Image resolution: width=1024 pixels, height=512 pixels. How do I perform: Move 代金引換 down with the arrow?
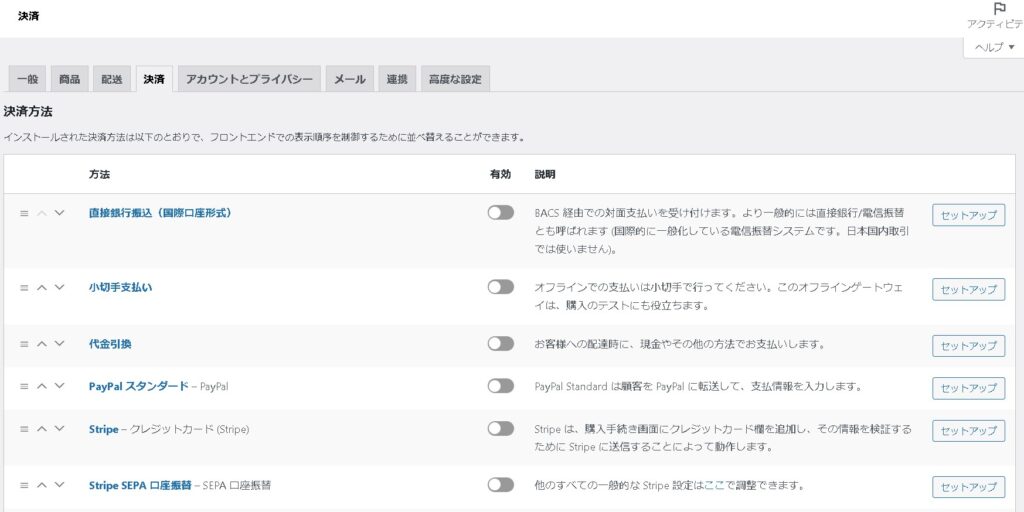pyautogui.click(x=59, y=344)
